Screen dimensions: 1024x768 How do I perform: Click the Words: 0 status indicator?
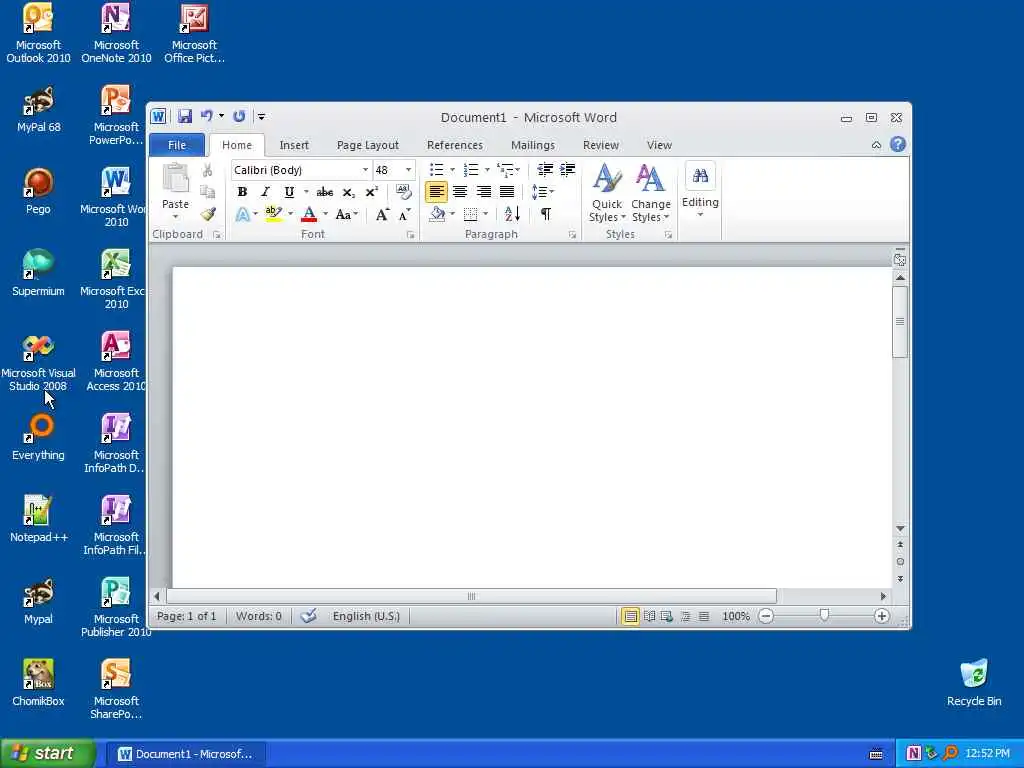coord(259,616)
